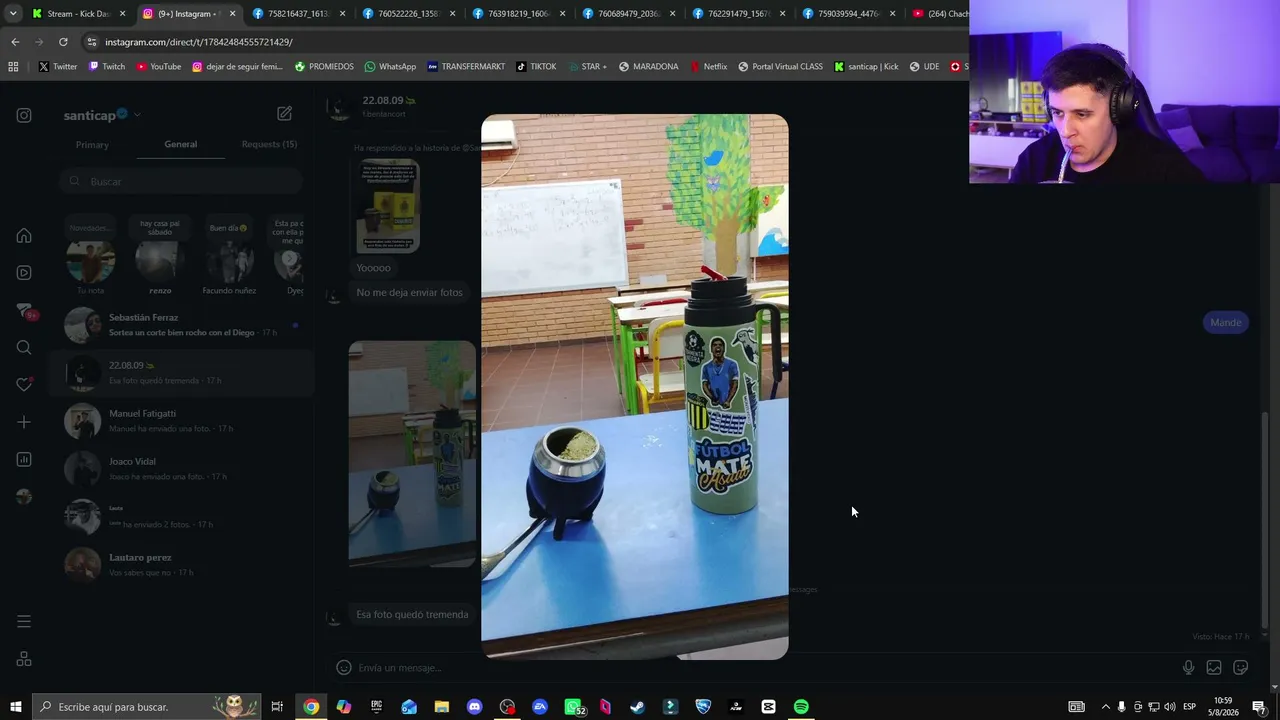1280x720 pixels.
Task: Click the Instagram logo icon
Action: 24,115
